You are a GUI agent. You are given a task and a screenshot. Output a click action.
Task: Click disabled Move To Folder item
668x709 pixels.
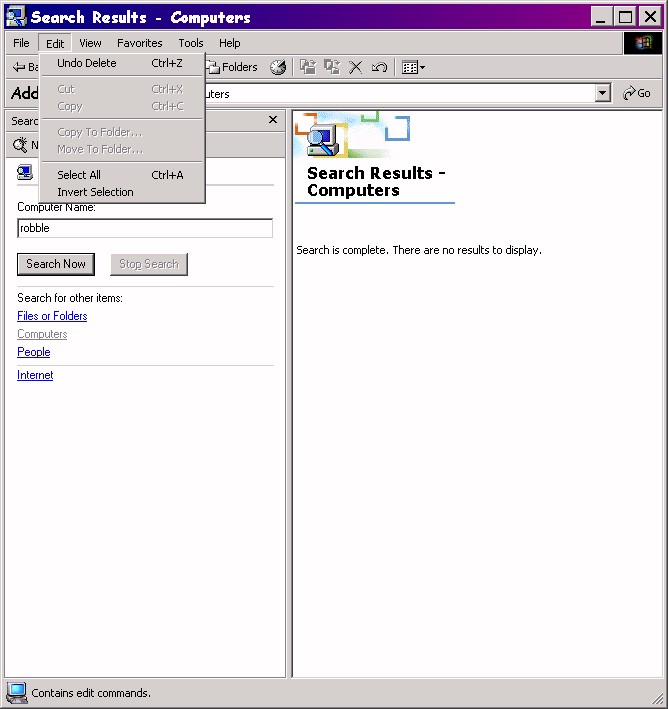click(x=123, y=149)
